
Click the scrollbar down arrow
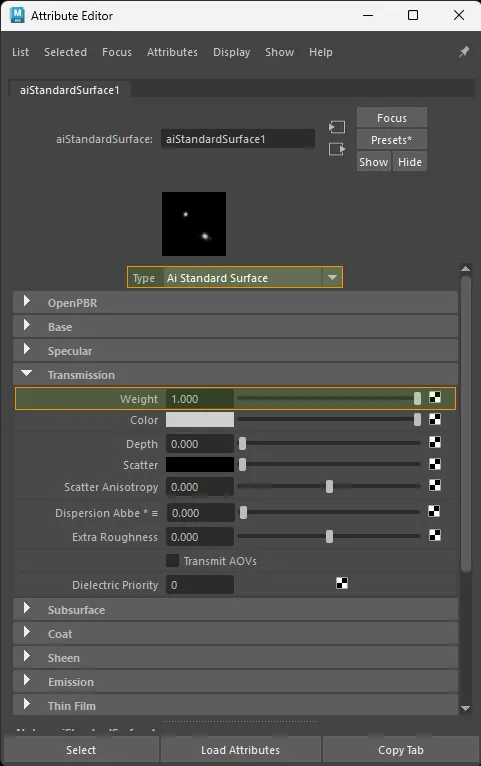(x=465, y=708)
